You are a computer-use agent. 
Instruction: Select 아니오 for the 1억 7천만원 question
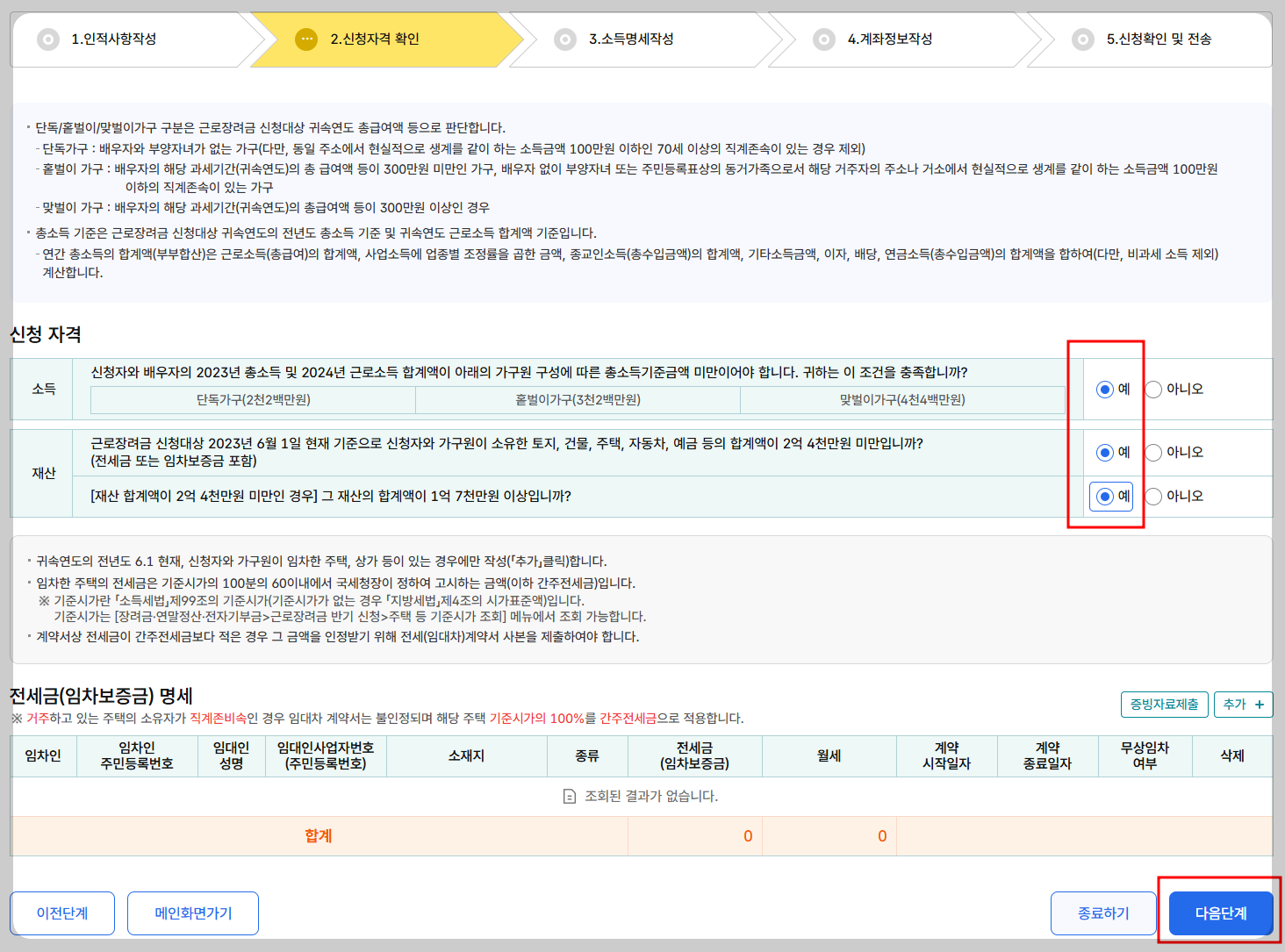click(1152, 496)
